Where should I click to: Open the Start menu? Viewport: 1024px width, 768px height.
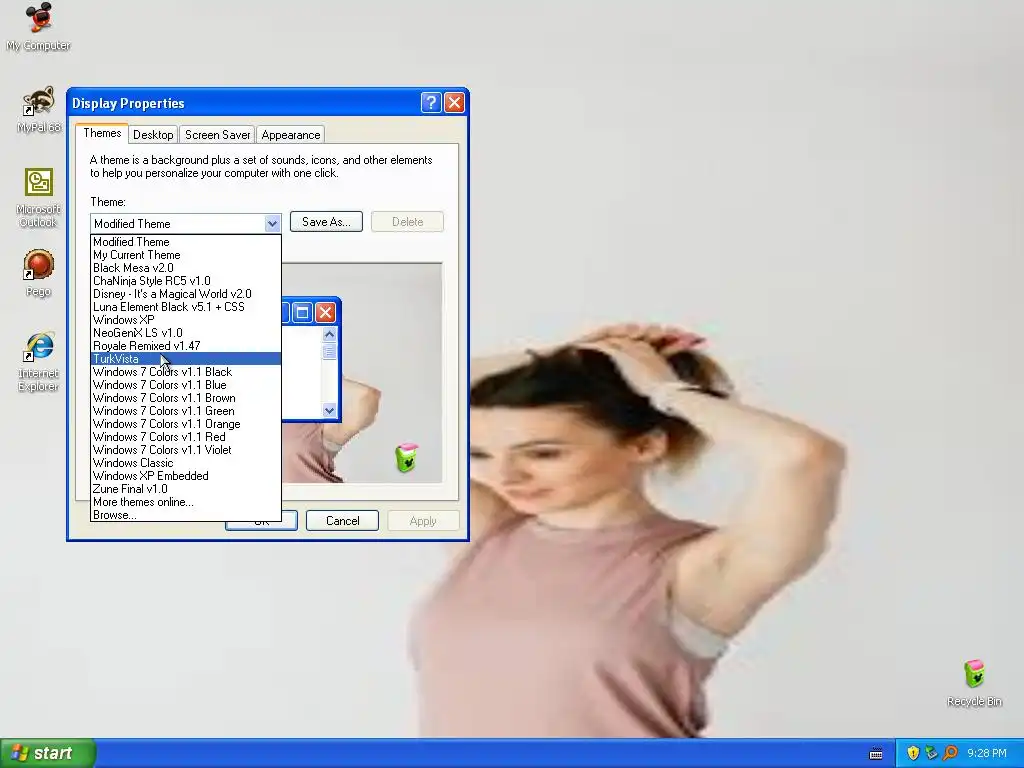(x=48, y=753)
